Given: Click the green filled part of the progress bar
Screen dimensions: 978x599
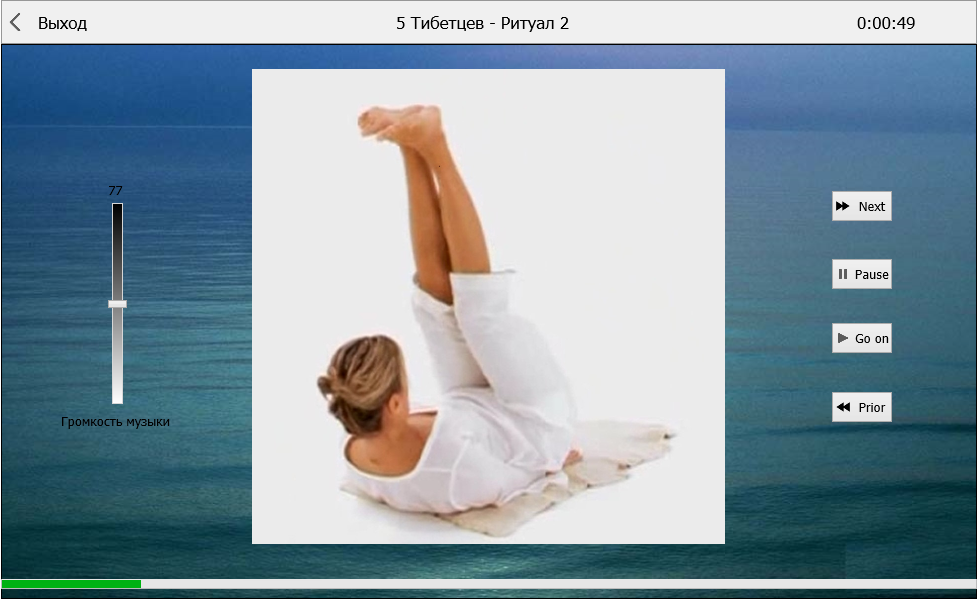Looking at the screenshot, I should (x=70, y=583).
